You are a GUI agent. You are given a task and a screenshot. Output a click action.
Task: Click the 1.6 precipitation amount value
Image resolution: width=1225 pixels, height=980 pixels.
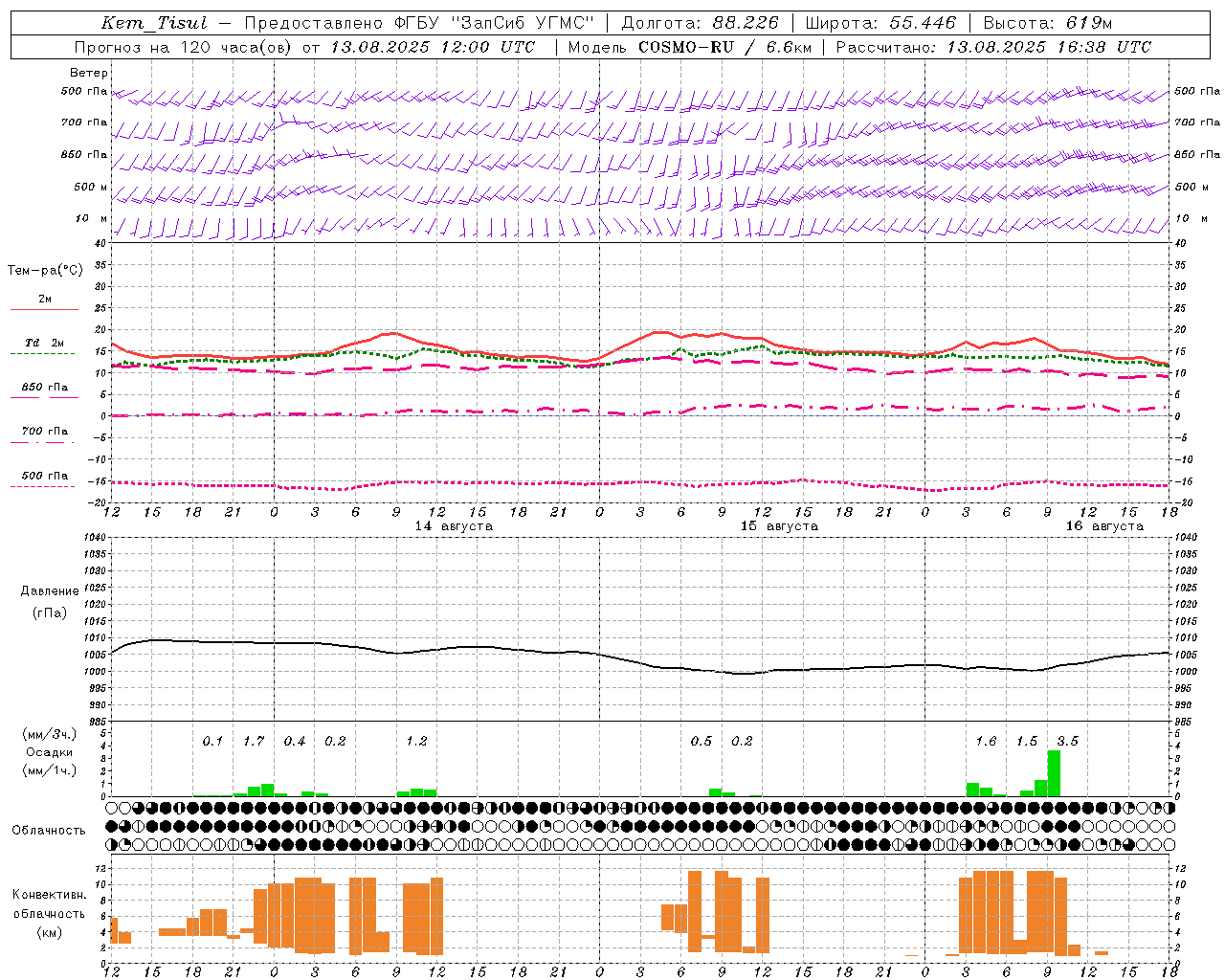986,741
